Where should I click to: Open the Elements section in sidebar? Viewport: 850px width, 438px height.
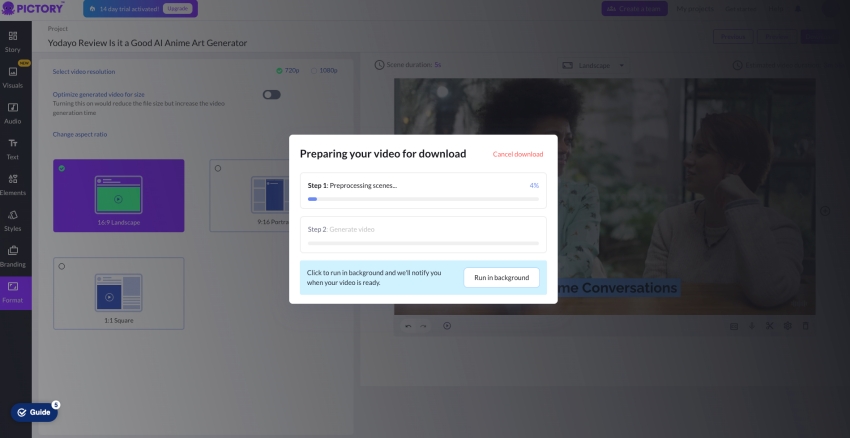(13, 185)
